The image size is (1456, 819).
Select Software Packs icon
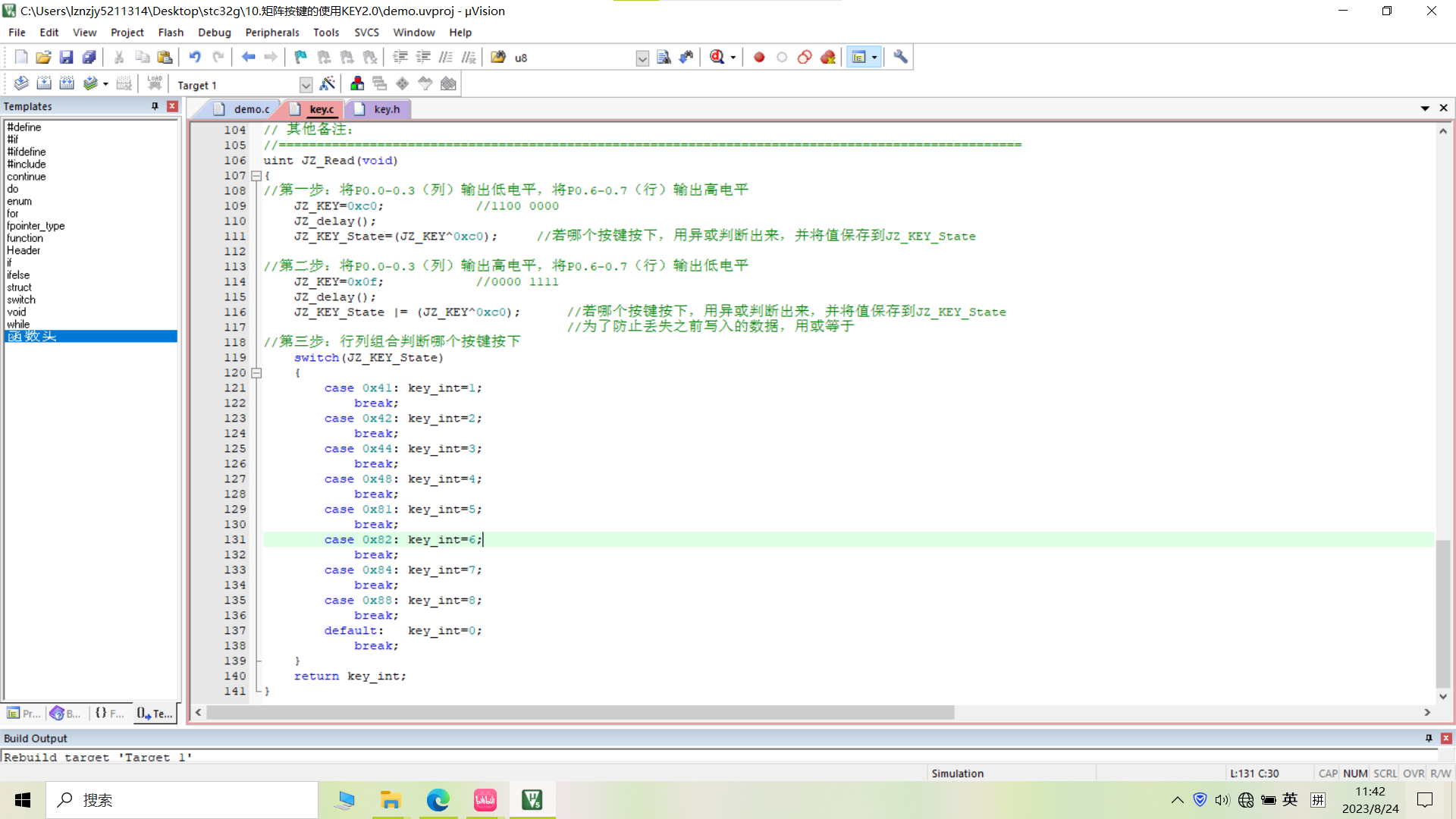tap(425, 83)
